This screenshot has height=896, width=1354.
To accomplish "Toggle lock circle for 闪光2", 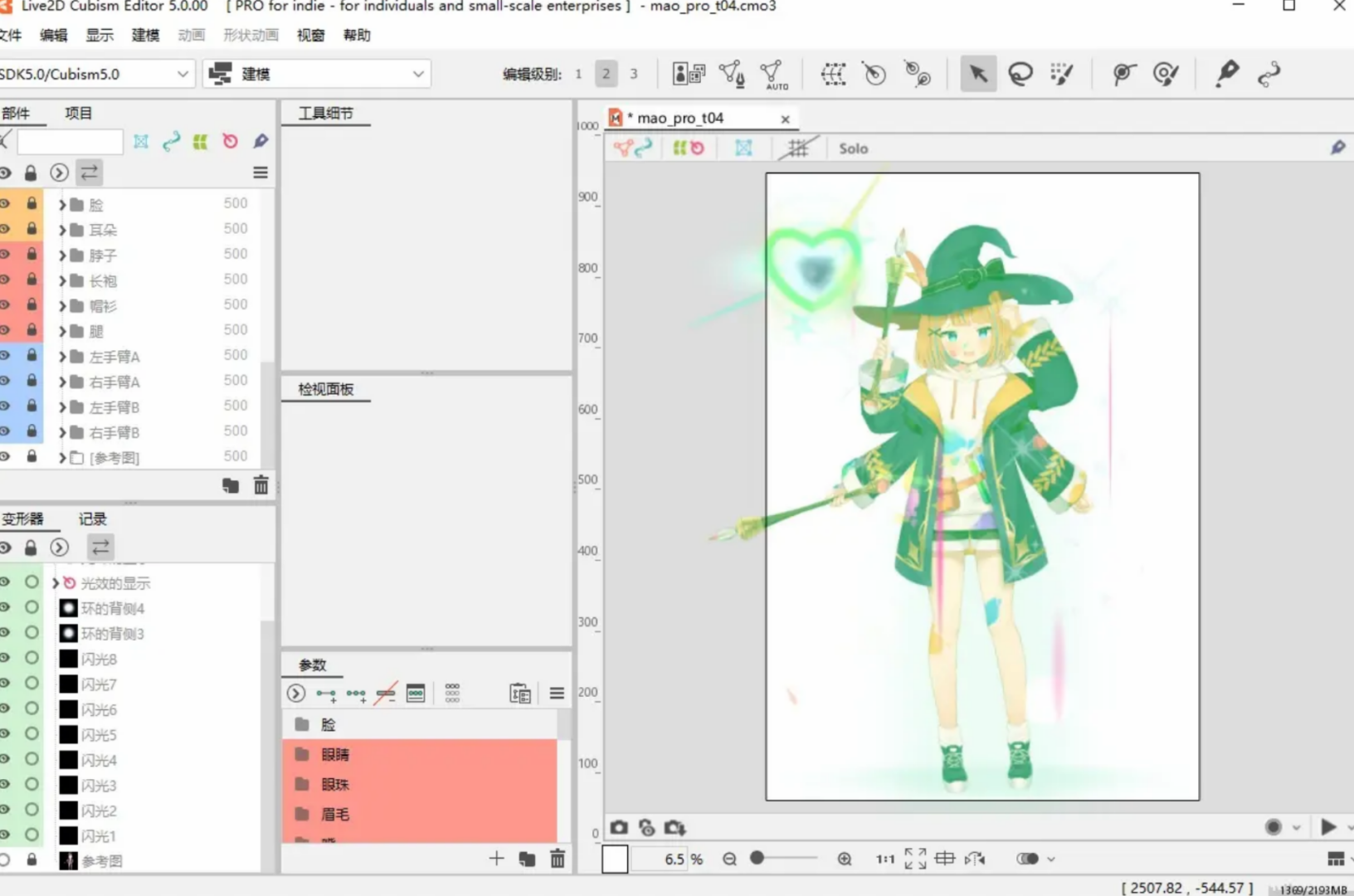I will click(32, 809).
